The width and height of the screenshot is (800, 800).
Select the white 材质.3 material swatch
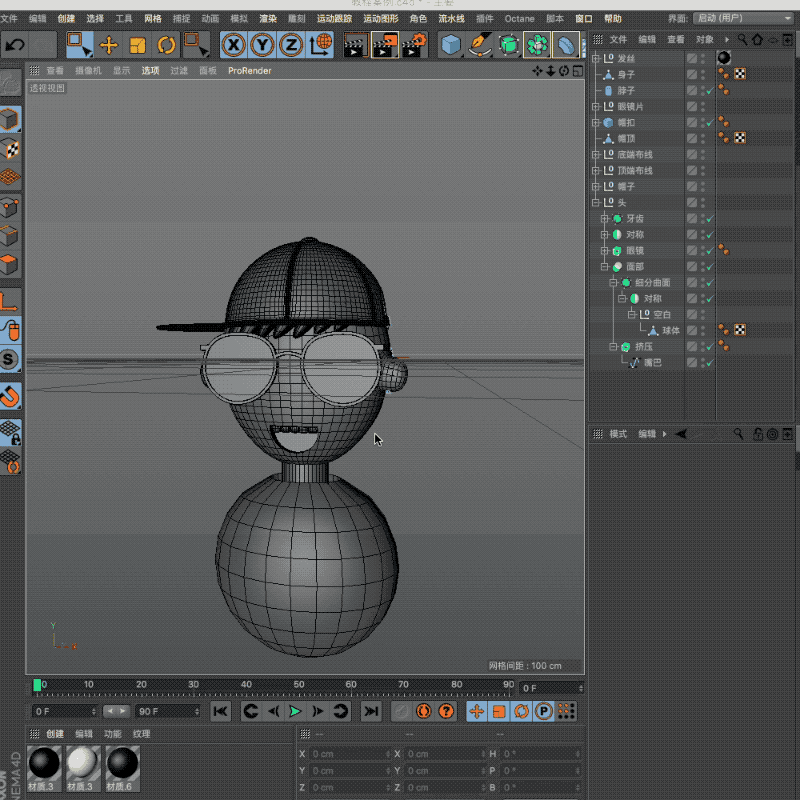(x=84, y=765)
